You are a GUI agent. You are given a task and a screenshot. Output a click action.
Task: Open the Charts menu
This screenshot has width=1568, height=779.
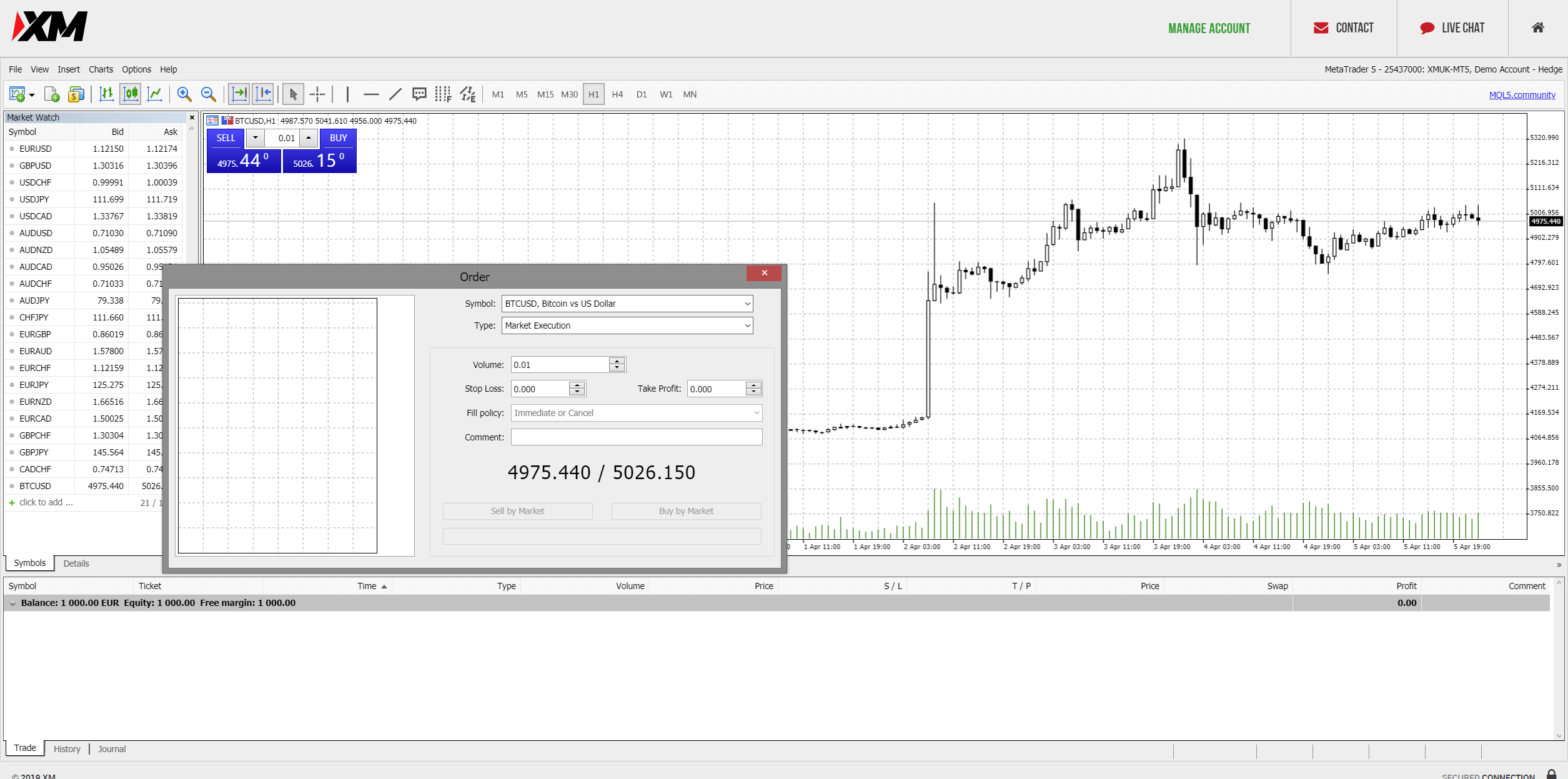coord(101,69)
